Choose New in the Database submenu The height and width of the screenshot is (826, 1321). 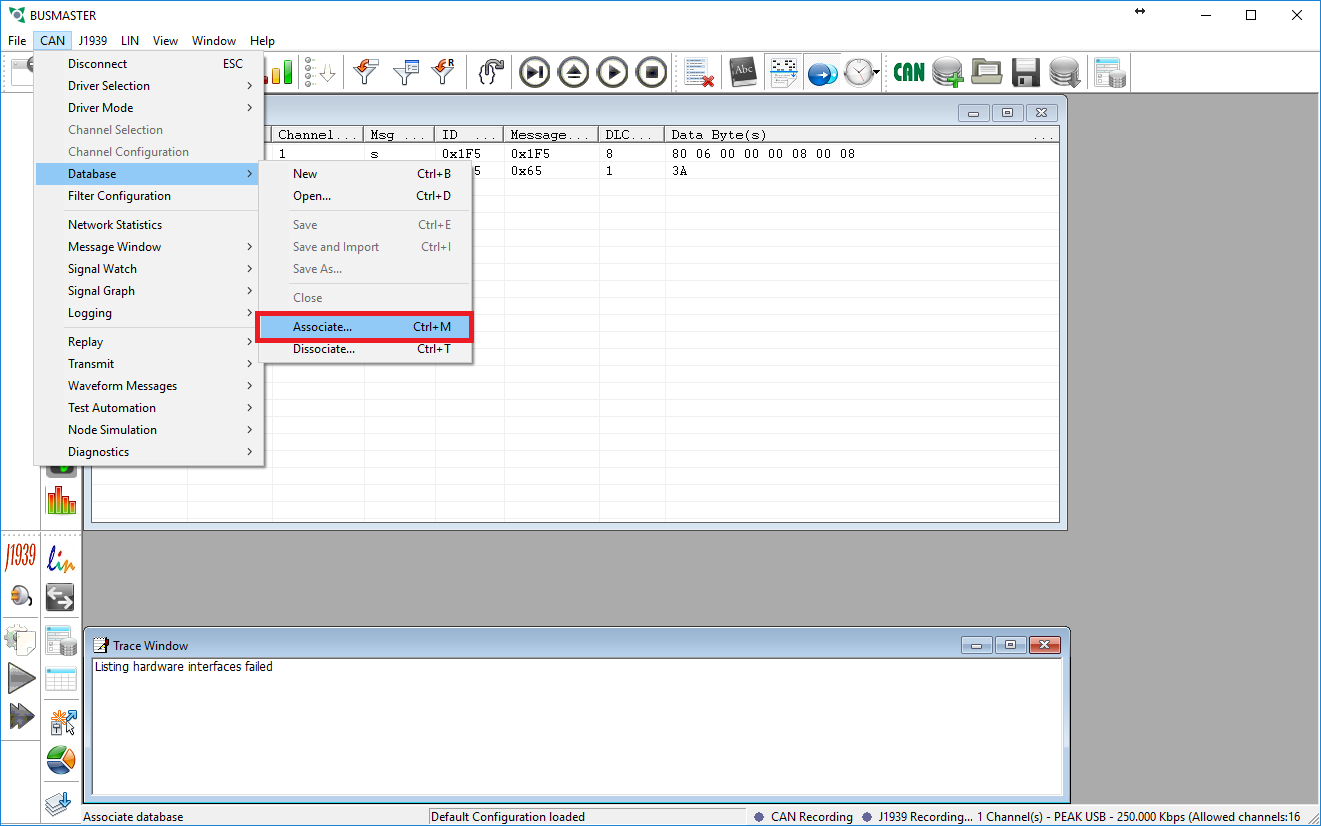coord(365,174)
